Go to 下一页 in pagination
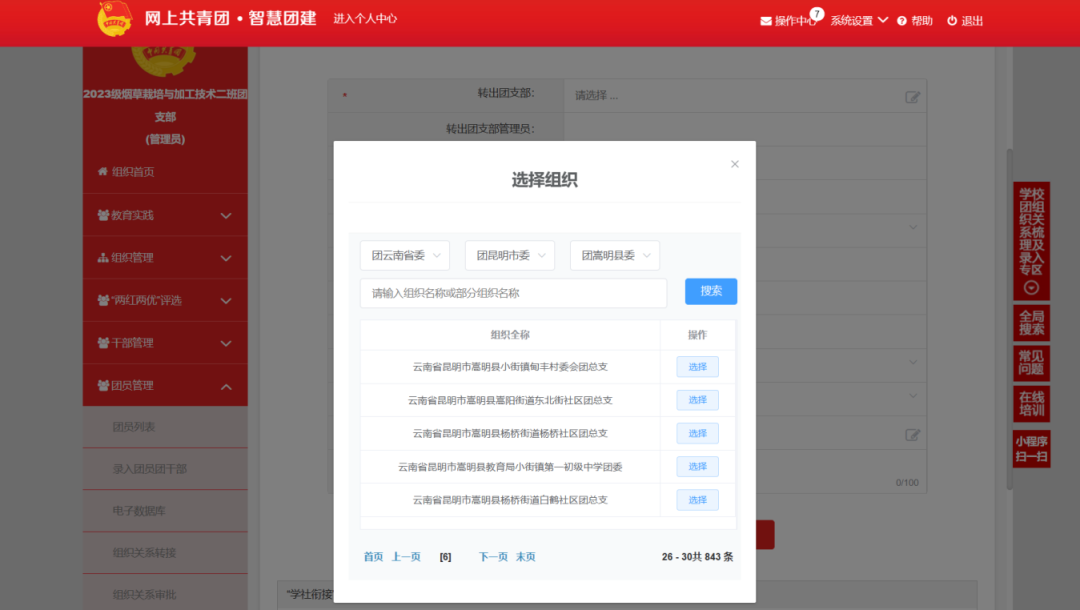The image size is (1080, 610). point(493,557)
